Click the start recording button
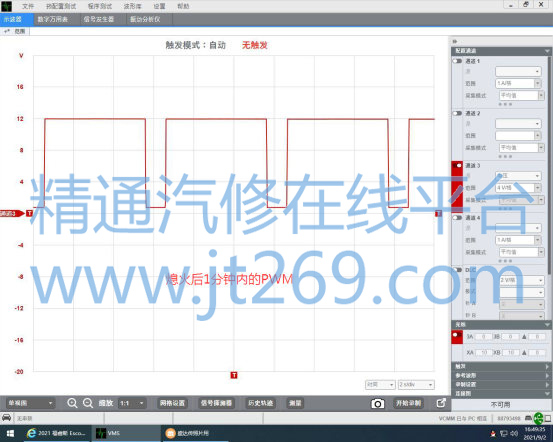Screen dimensions: 553x442 408,403
